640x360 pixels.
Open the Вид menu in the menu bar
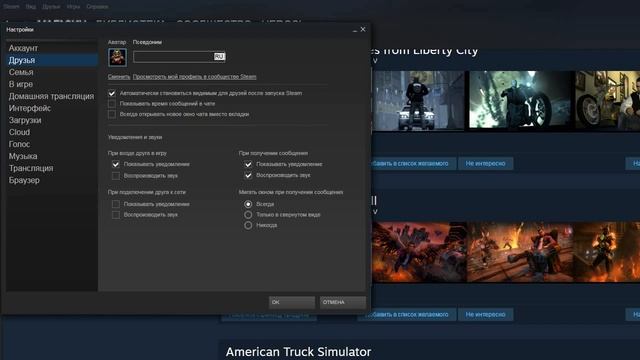(31, 7)
